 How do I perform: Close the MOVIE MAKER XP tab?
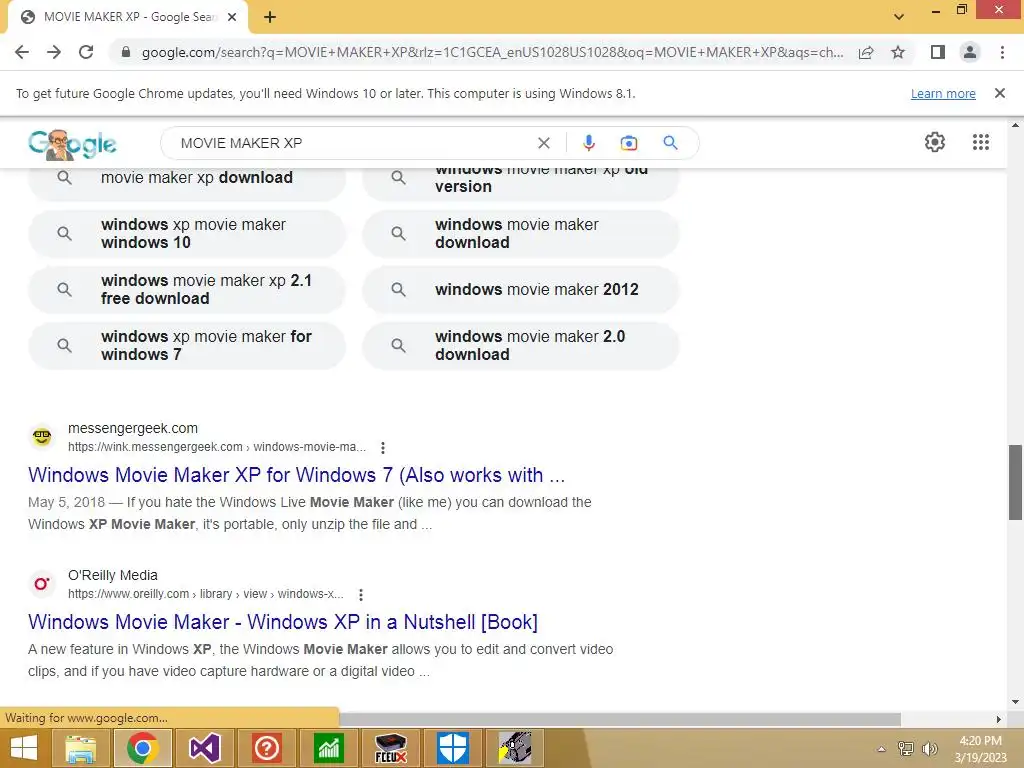[232, 18]
